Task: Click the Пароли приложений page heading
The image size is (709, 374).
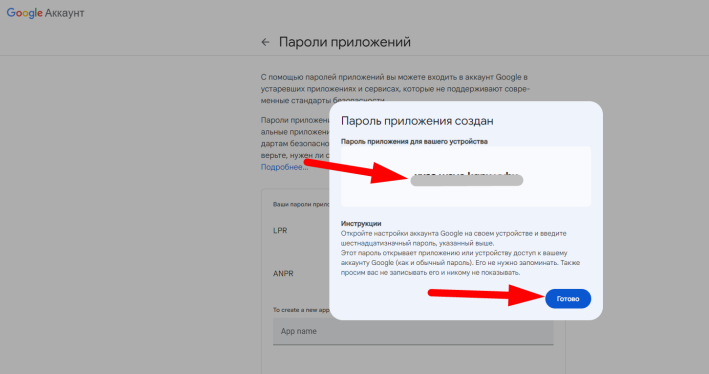Action: click(x=345, y=42)
